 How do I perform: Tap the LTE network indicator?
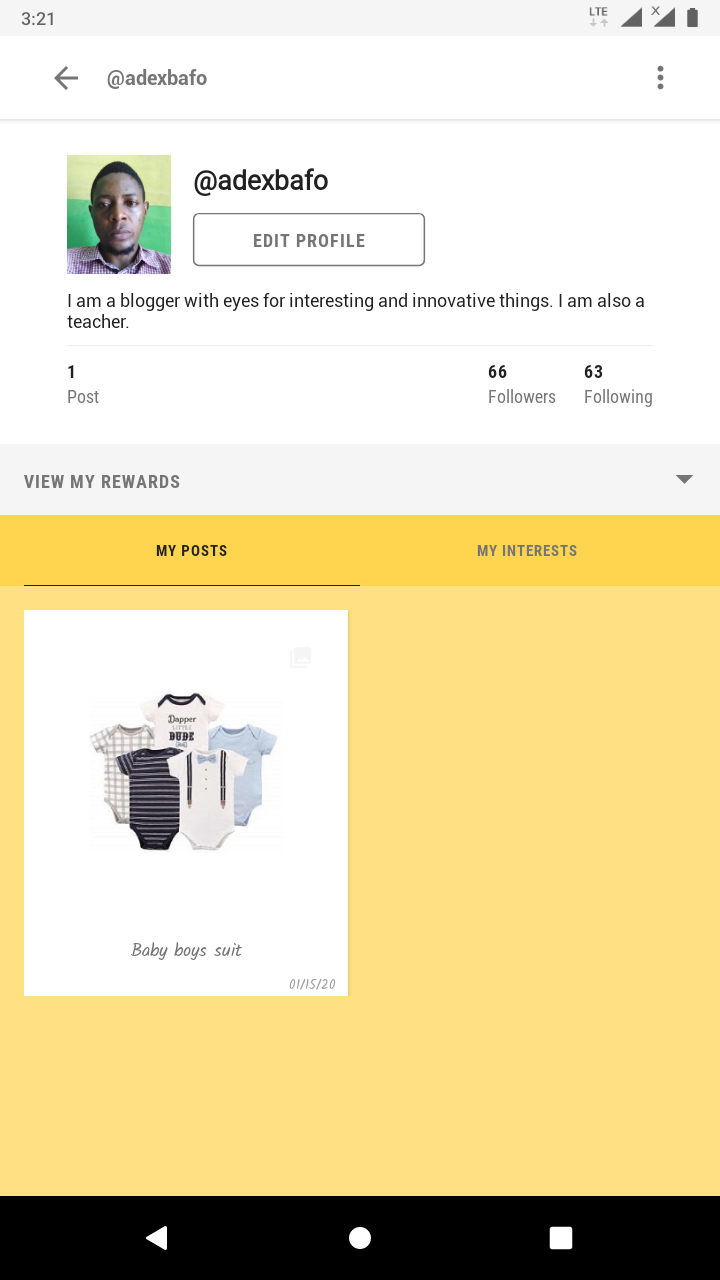[x=599, y=17]
